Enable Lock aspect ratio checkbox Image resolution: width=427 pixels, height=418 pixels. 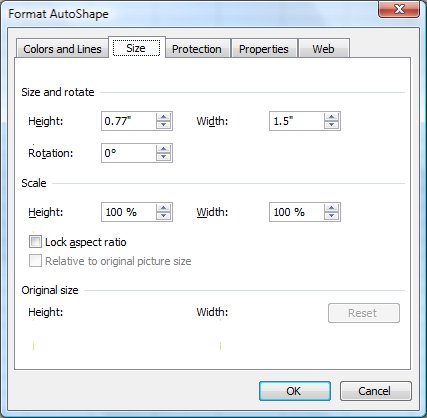pyautogui.click(x=35, y=242)
